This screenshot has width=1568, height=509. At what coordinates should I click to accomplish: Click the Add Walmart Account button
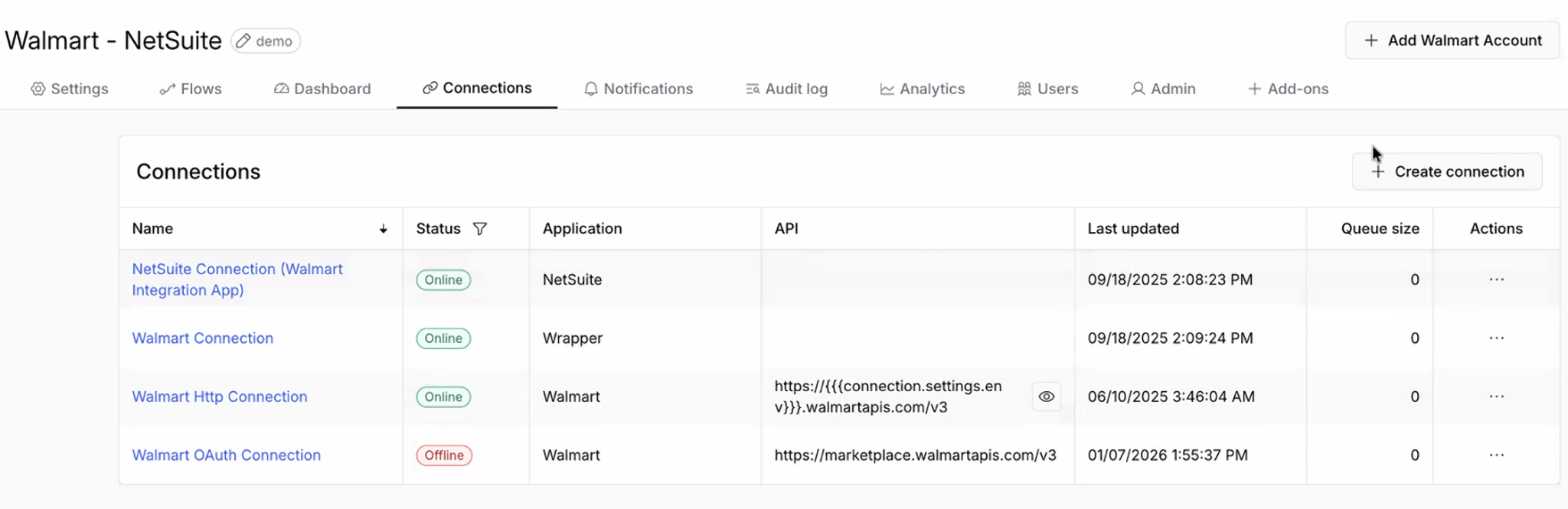coord(1452,41)
